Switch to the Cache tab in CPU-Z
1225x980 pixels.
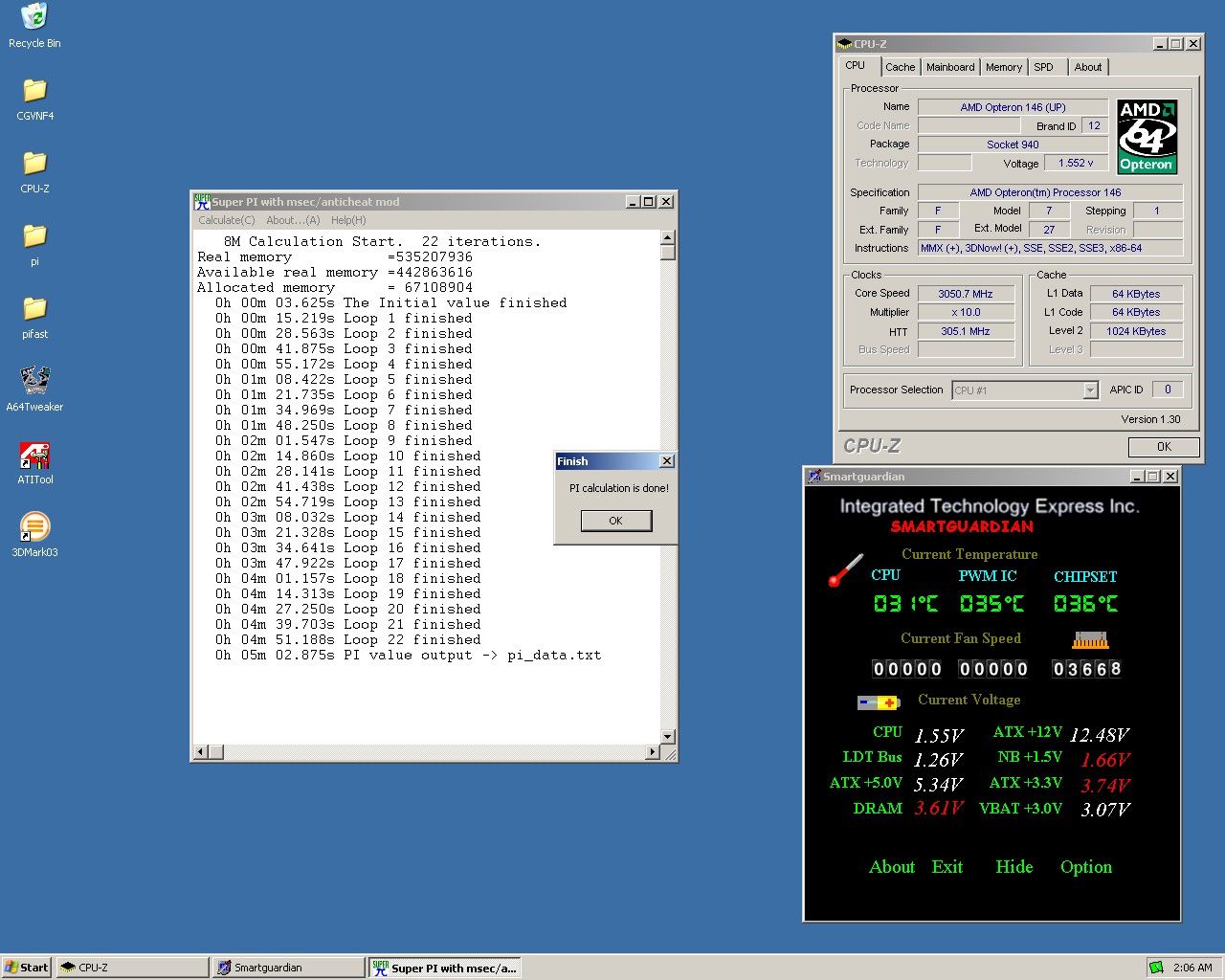coord(900,67)
